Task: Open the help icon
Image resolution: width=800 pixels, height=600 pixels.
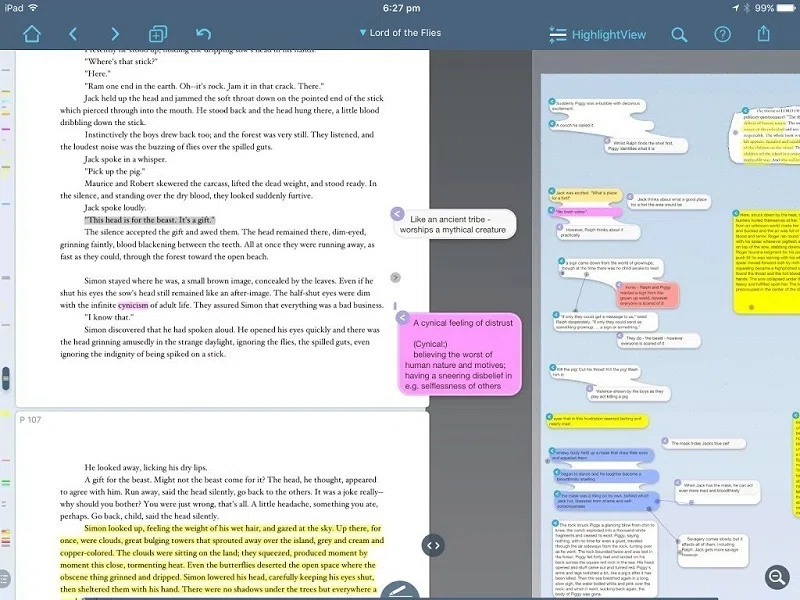Action: (x=722, y=34)
